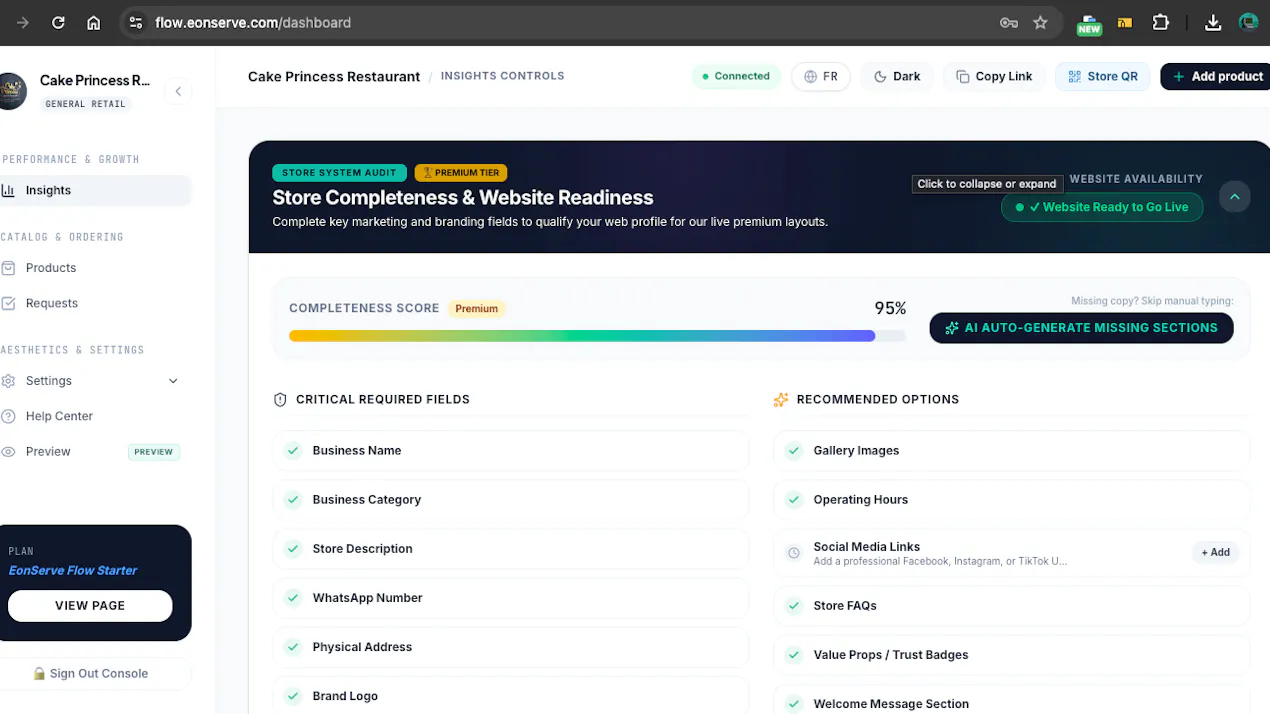Screen dimensions: 1270x714
Task: Click AI Auto-Generate Missing Sections
Action: [1081, 328]
